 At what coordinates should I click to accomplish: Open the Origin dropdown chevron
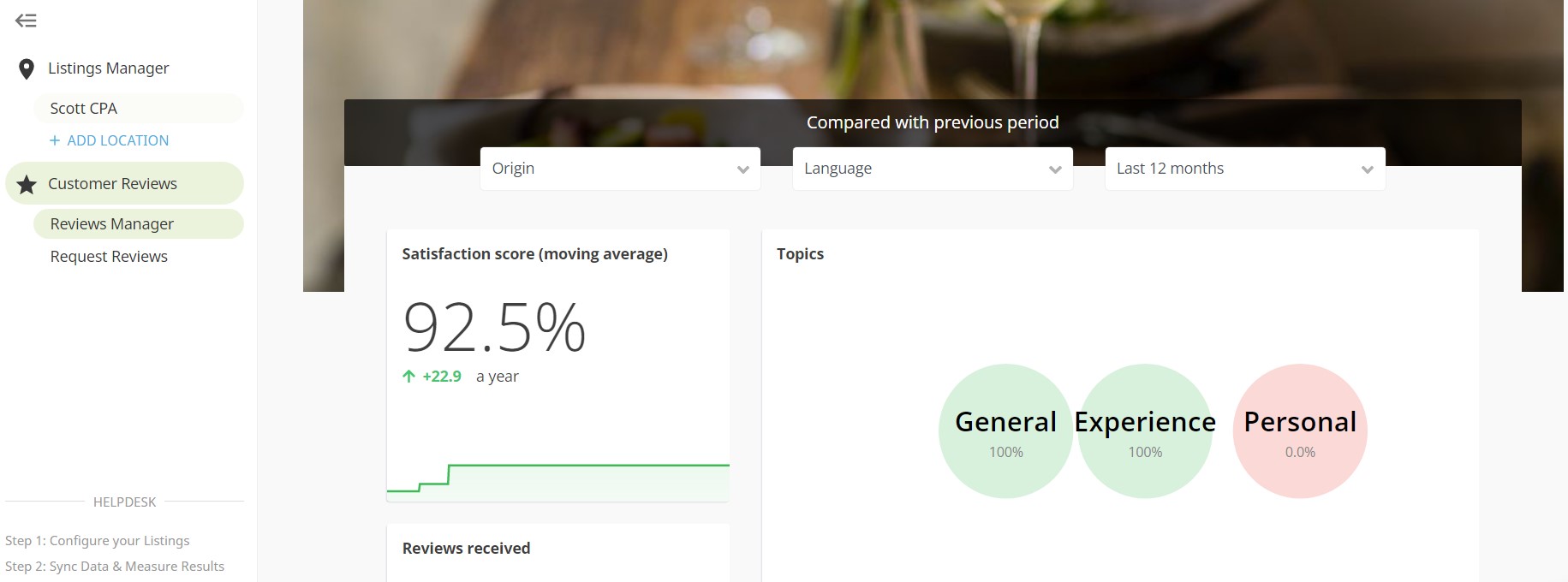click(742, 169)
